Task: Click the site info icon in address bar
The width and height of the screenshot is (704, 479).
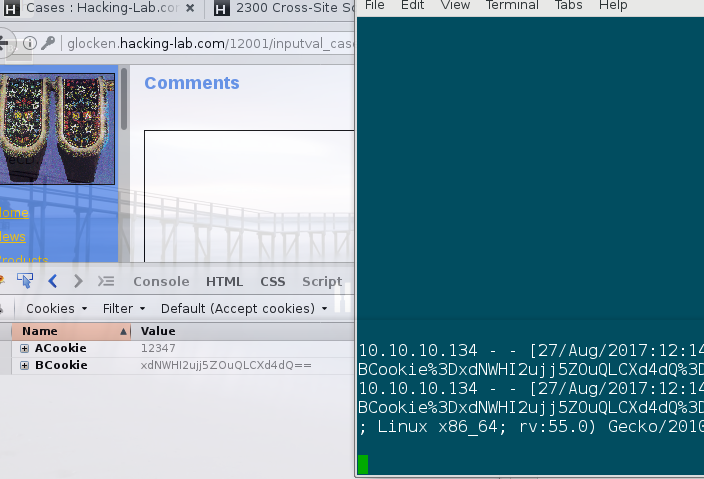Action: 30,43
